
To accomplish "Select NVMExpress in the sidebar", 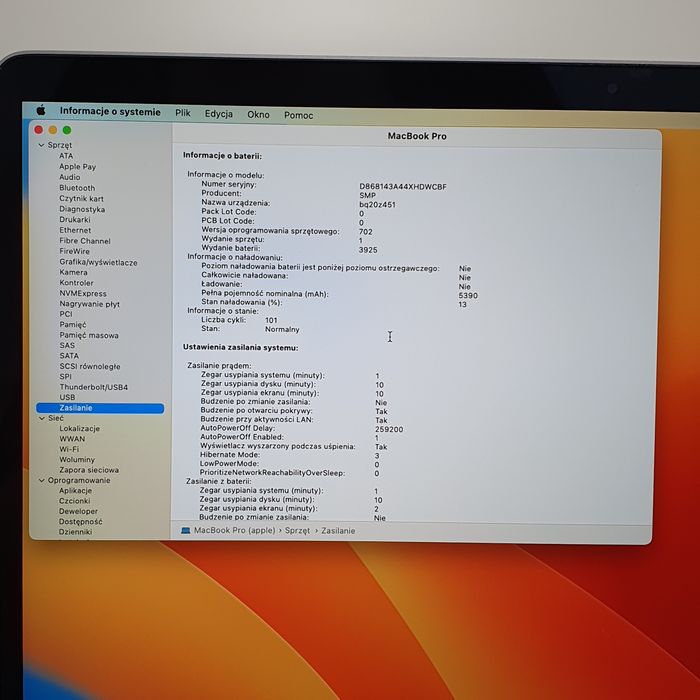I will (x=83, y=294).
